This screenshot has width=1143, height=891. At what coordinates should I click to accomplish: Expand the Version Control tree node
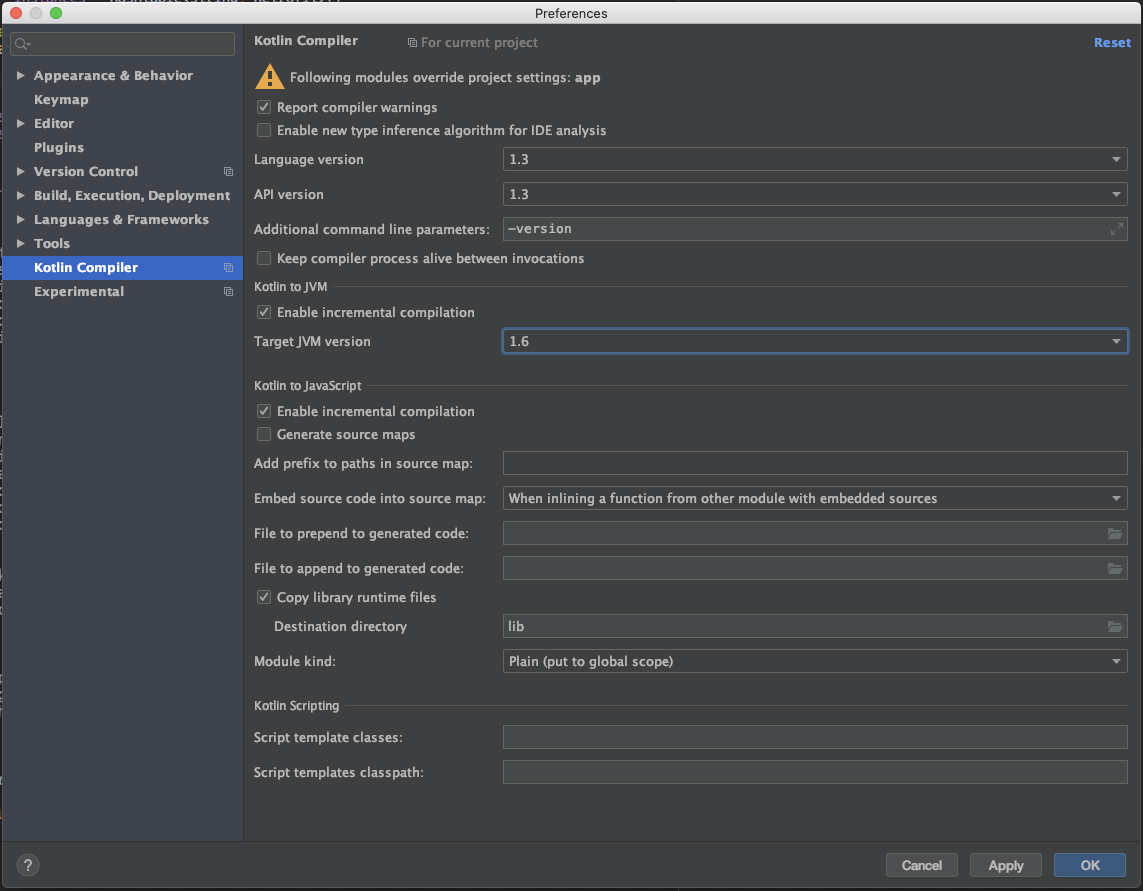[20, 171]
